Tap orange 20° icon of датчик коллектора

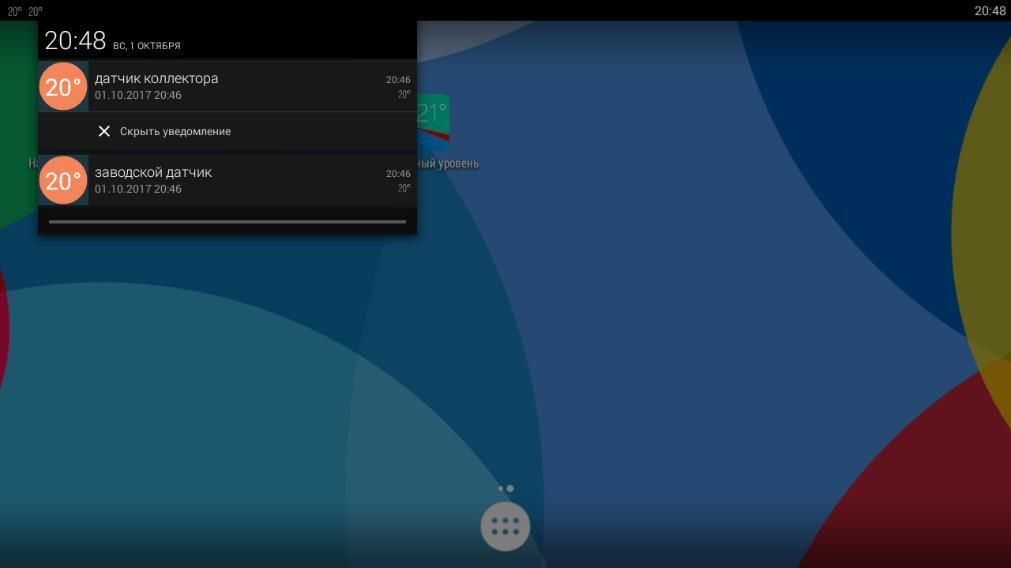tap(63, 86)
